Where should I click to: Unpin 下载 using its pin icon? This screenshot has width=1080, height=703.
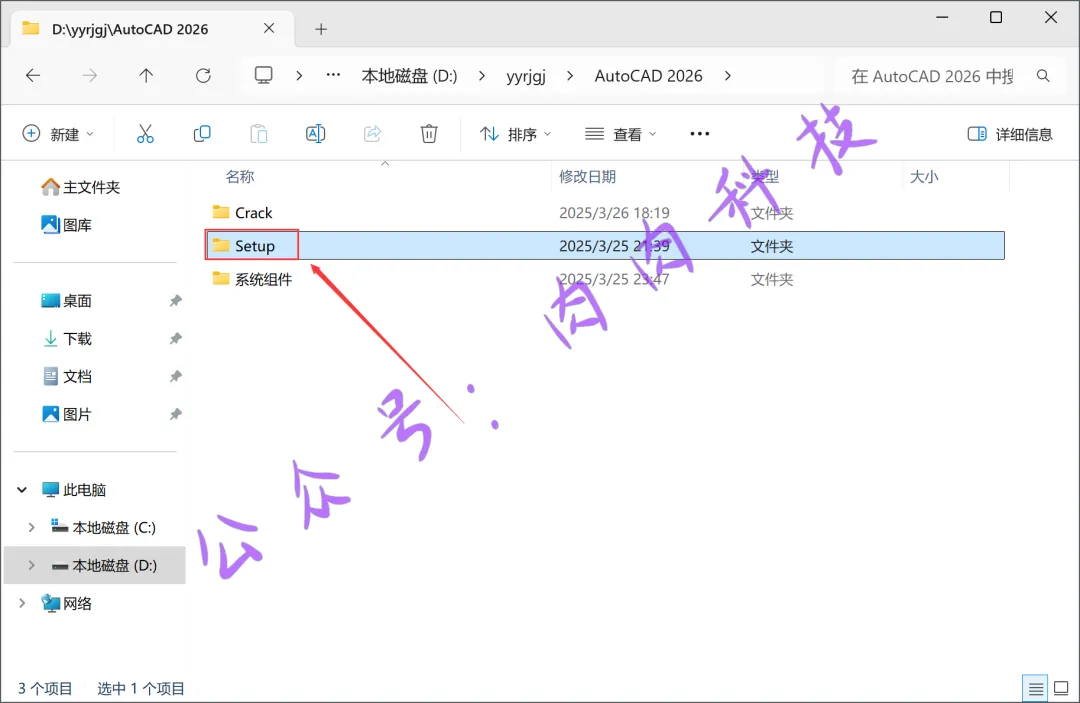click(x=176, y=339)
